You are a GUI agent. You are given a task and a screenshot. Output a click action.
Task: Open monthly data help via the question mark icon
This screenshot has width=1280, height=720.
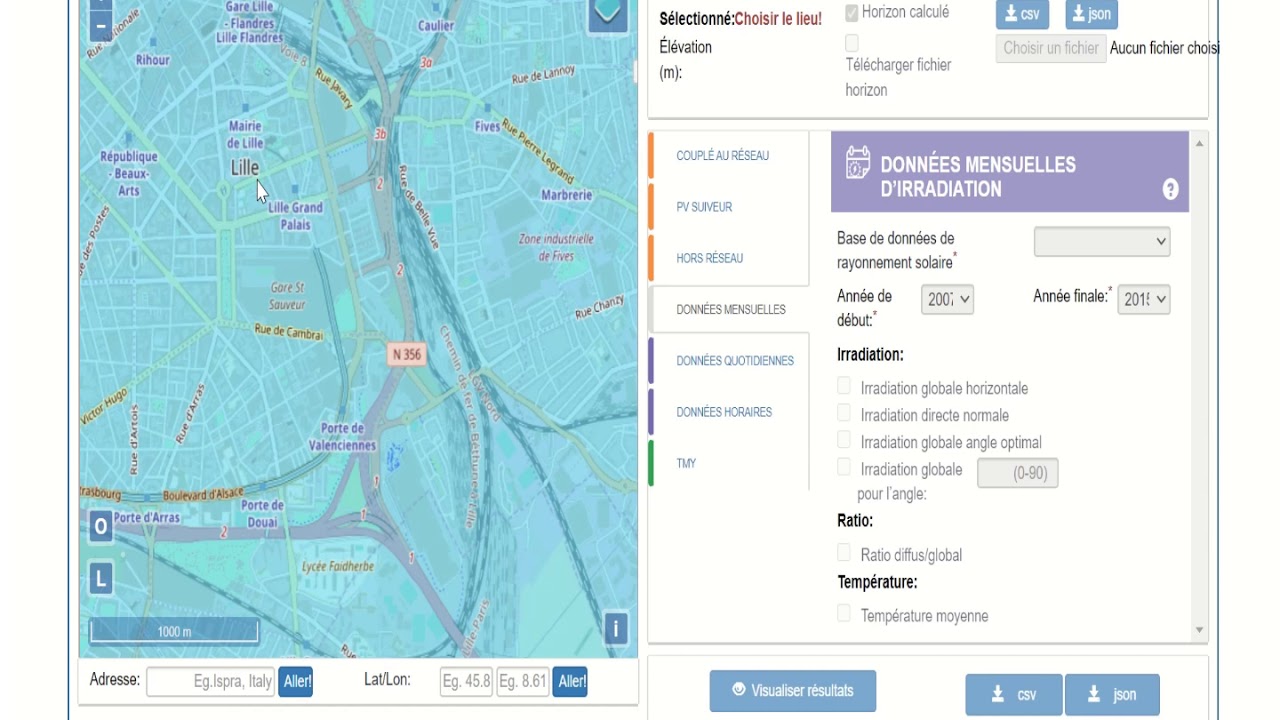pos(1169,188)
